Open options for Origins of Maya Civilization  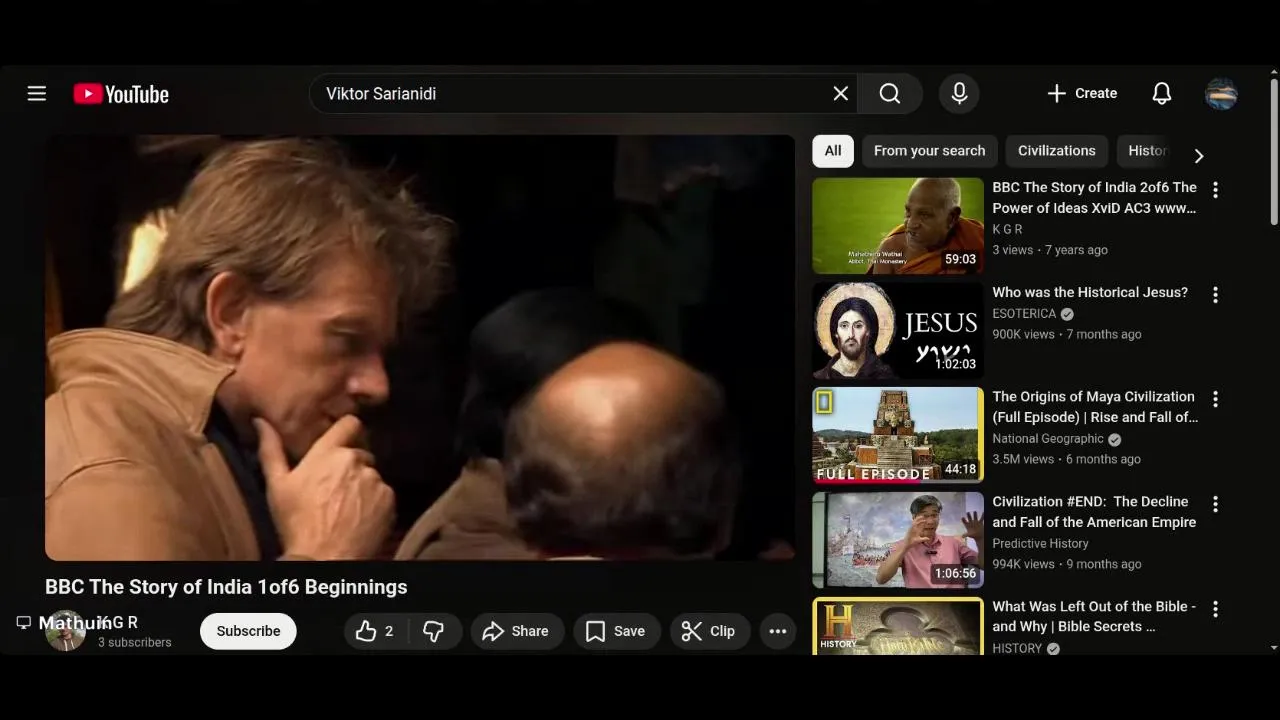[1215, 399]
